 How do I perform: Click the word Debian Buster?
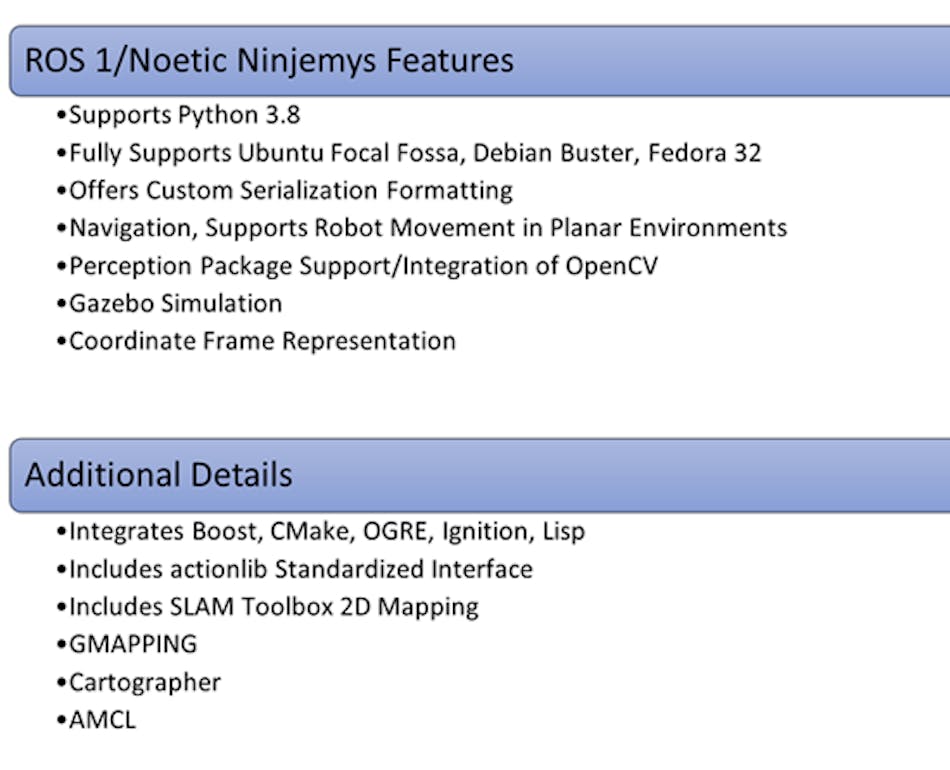tap(556, 153)
